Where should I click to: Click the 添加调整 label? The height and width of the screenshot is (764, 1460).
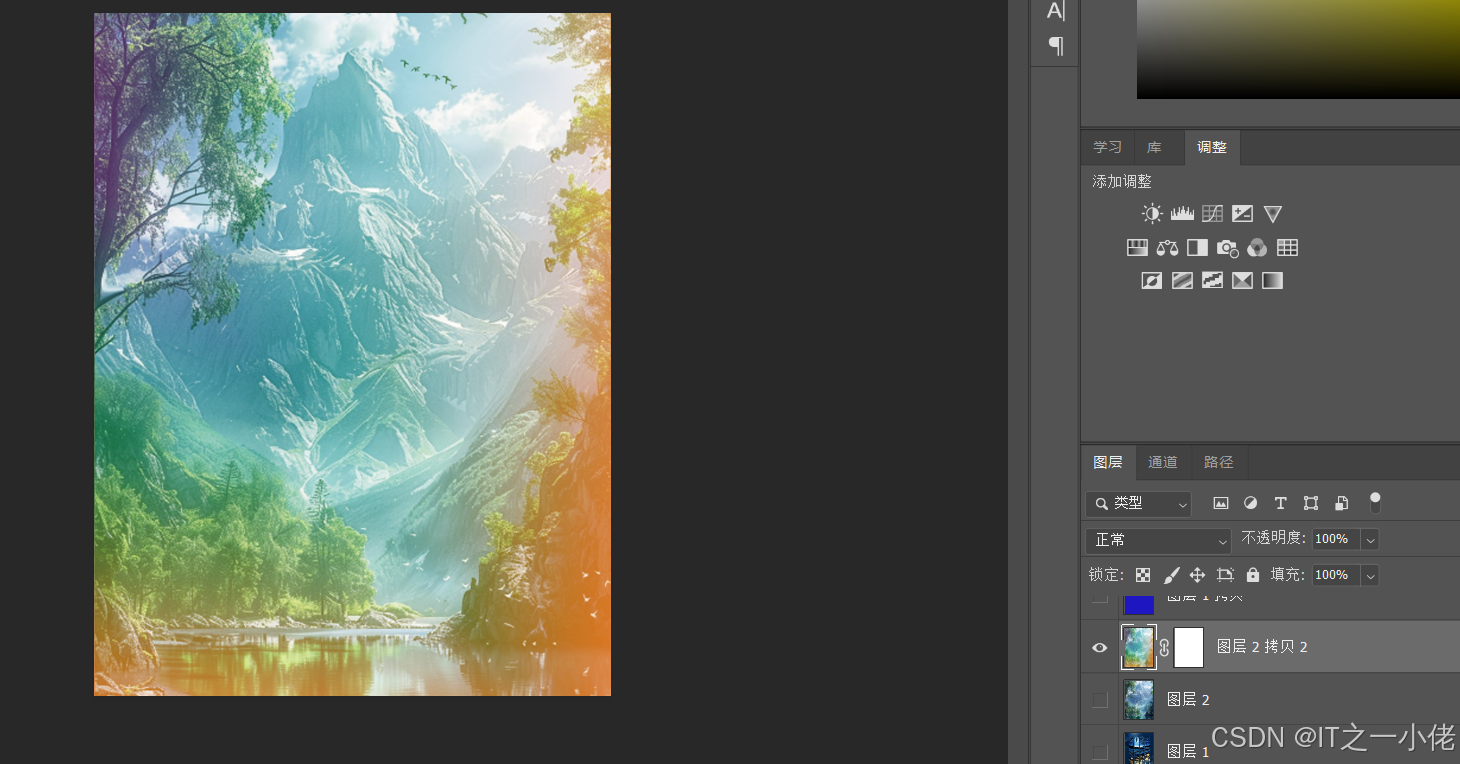pos(1122,182)
